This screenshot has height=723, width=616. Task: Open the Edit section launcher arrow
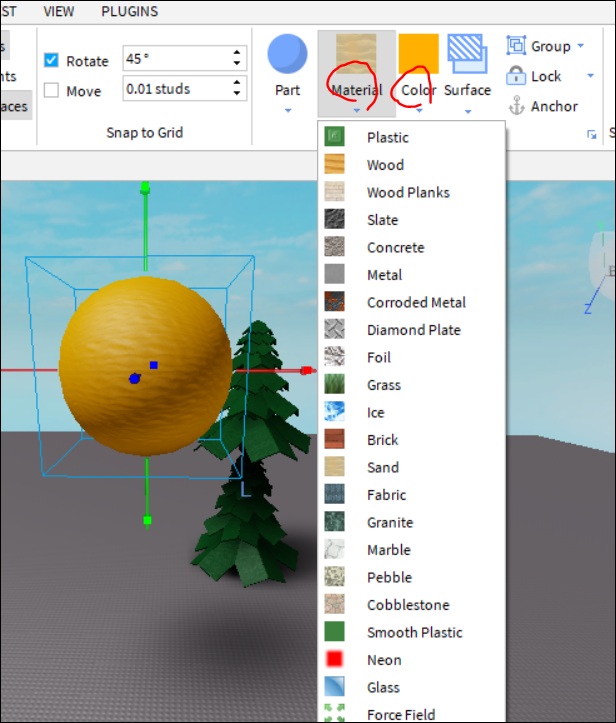click(592, 135)
